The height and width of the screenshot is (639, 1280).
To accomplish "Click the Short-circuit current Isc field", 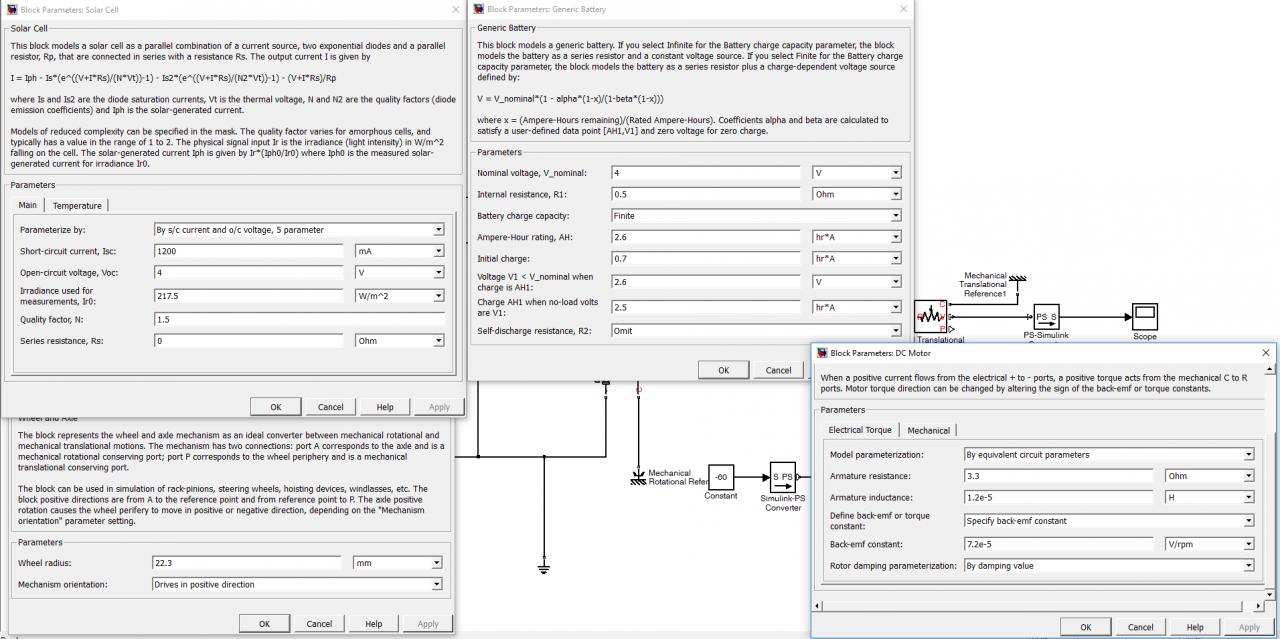I will [248, 251].
